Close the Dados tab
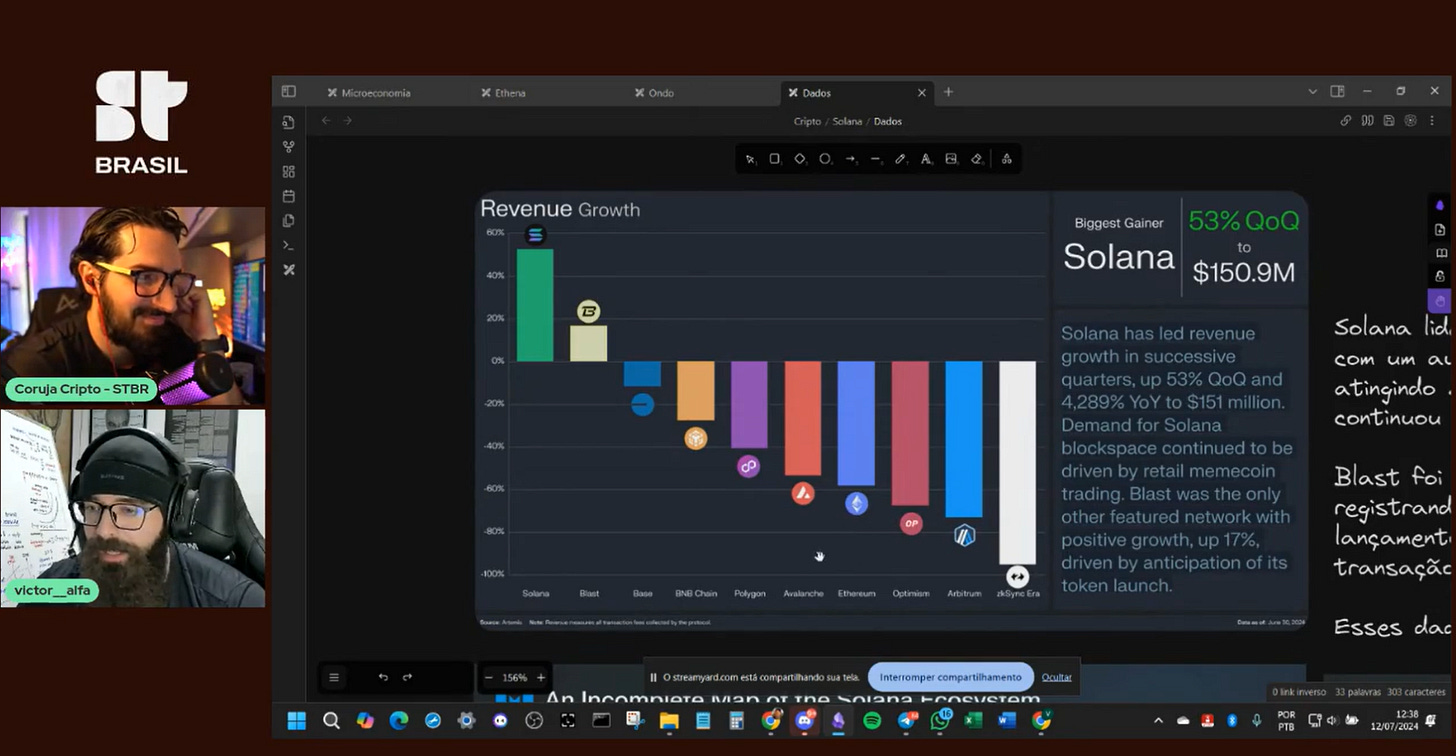The width and height of the screenshot is (1456, 756). point(922,93)
